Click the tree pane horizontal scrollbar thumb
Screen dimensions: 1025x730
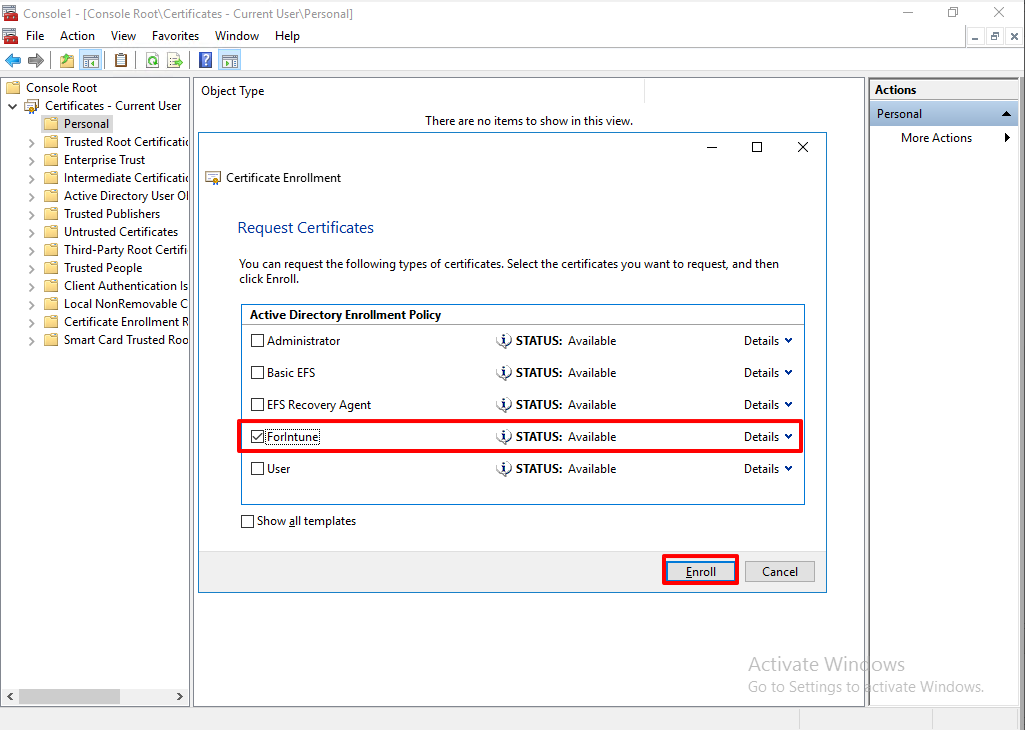coord(69,697)
